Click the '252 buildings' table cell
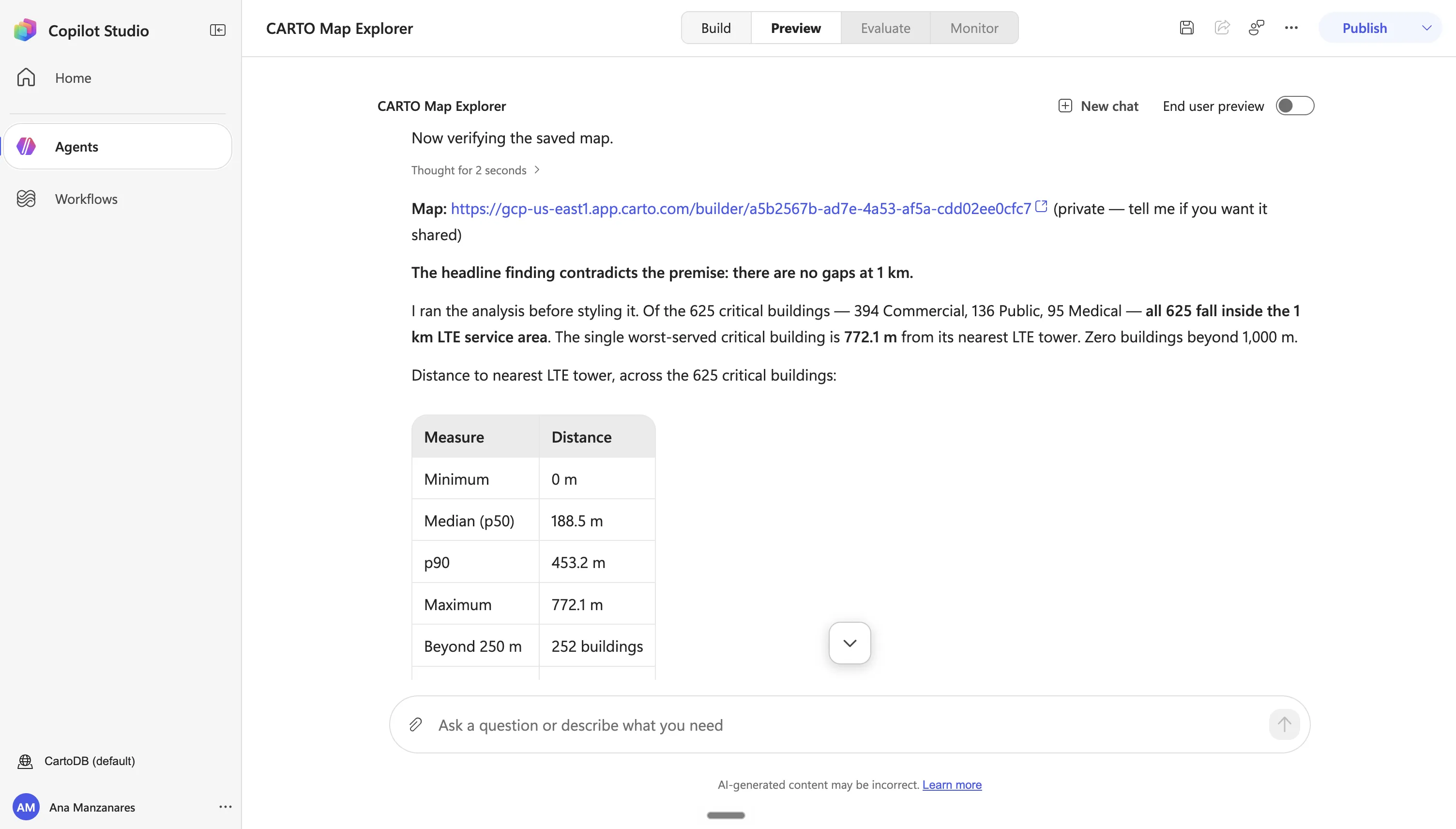This screenshot has height=829, width=1456. [x=597, y=646]
